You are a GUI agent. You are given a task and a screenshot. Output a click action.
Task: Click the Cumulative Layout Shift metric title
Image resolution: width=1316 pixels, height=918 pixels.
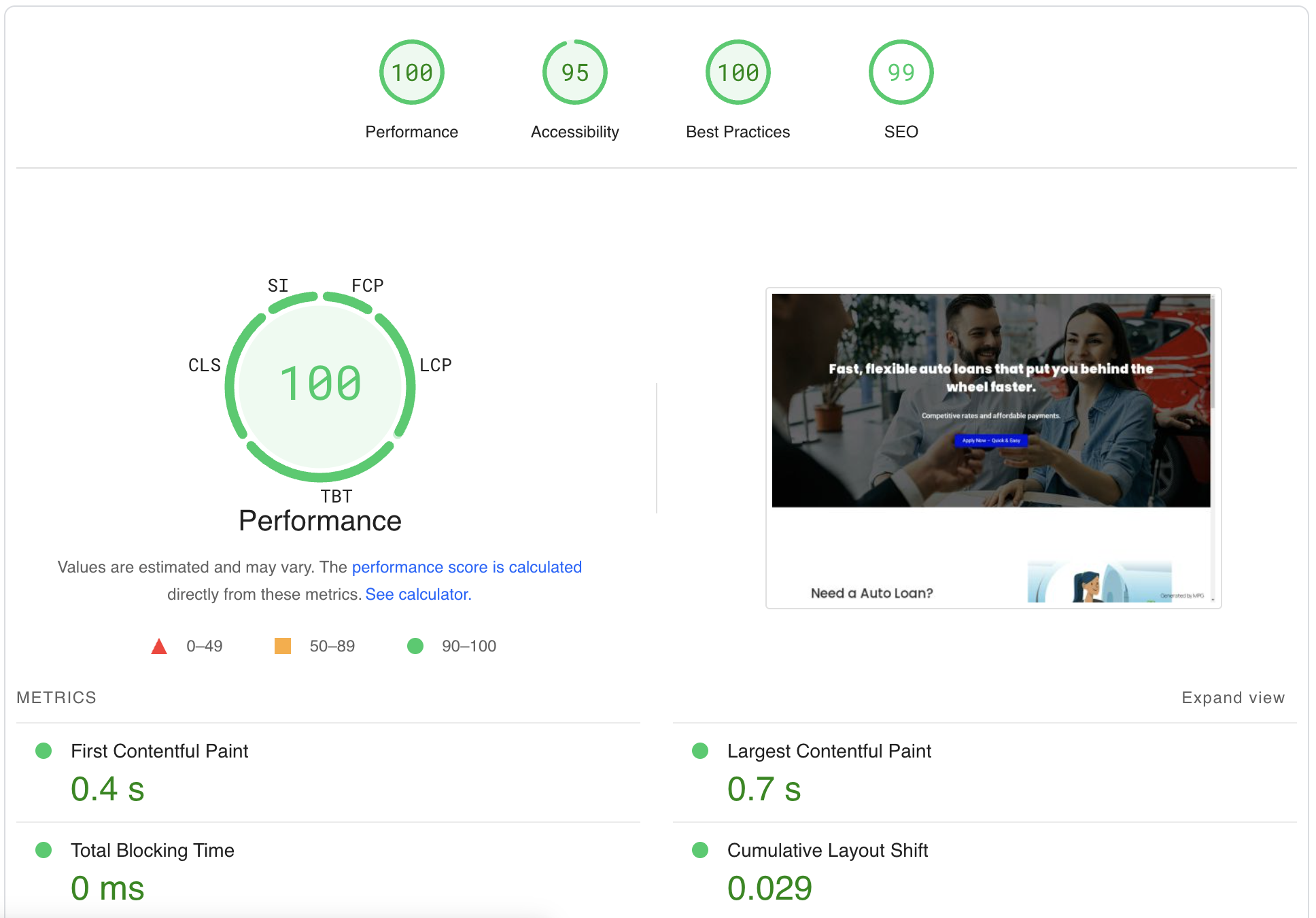[x=828, y=850]
